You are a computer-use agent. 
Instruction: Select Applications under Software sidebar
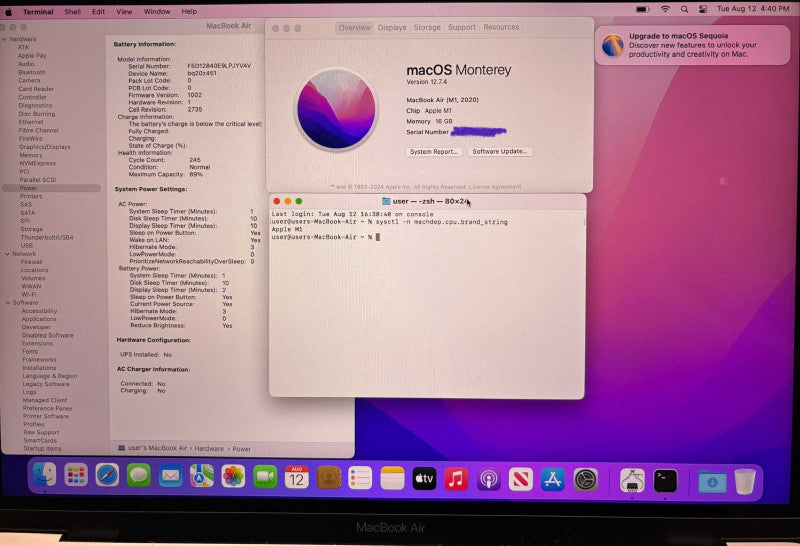click(x=39, y=319)
